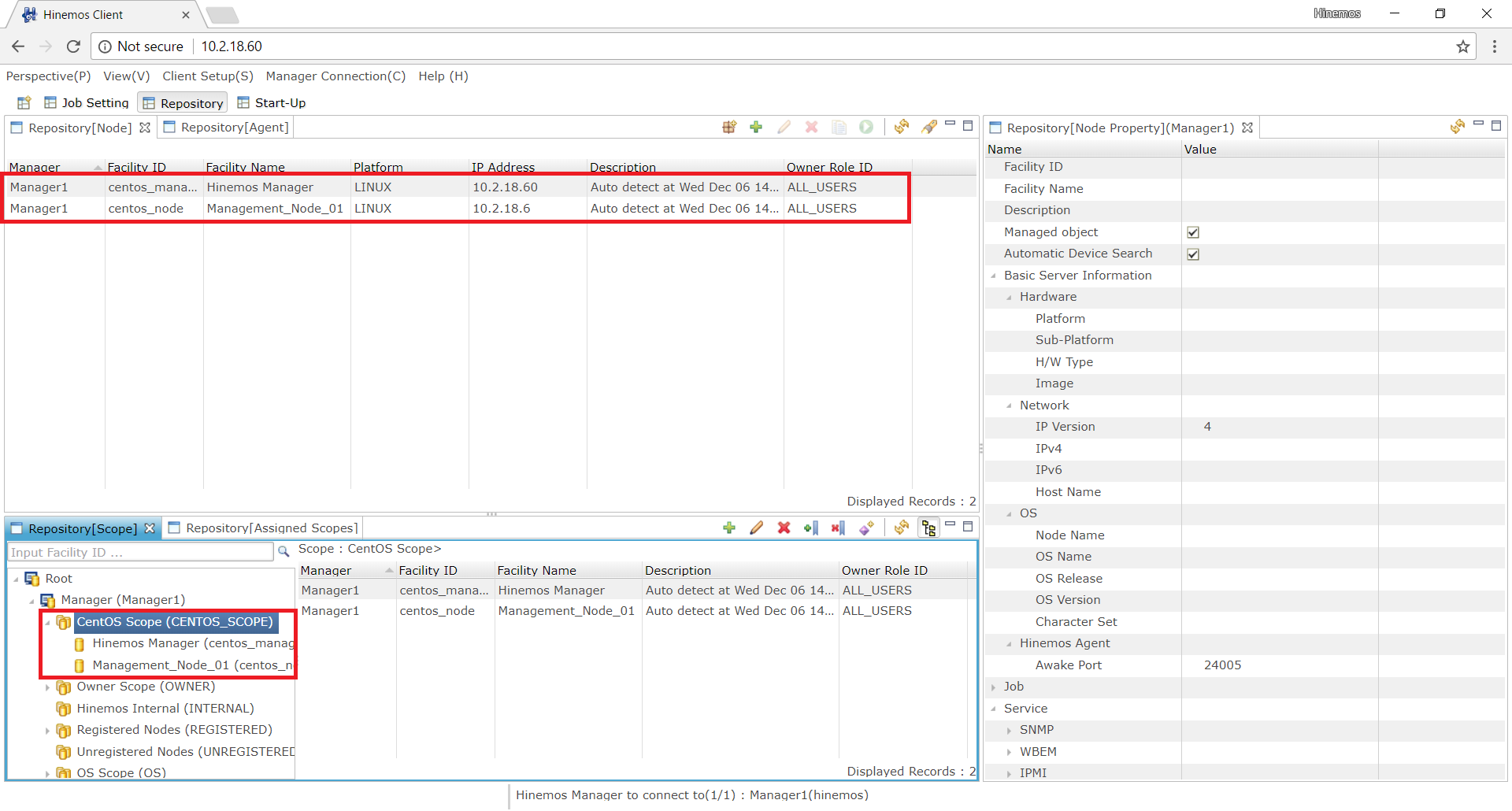This screenshot has height=811, width=1512.
Task: Maximize the Node Property panel
Action: (1496, 125)
